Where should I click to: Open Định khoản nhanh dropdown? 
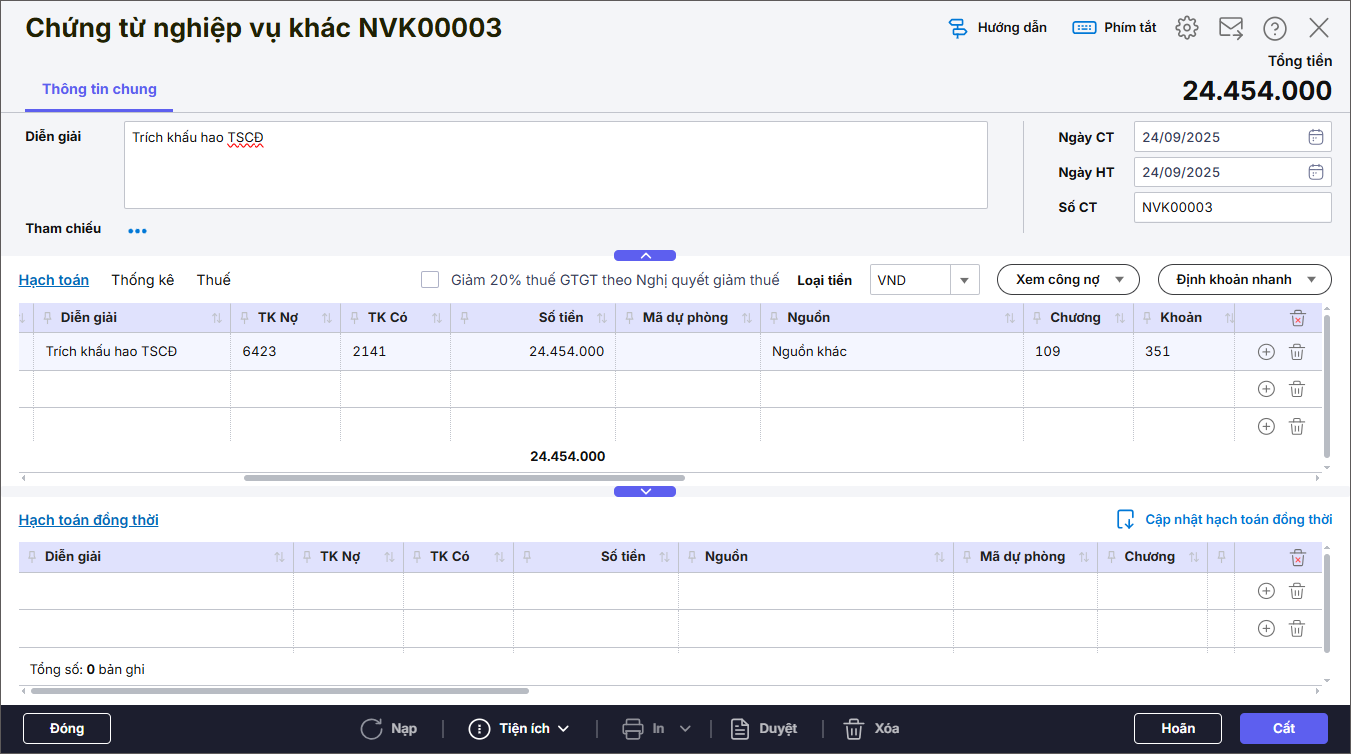coord(1244,280)
